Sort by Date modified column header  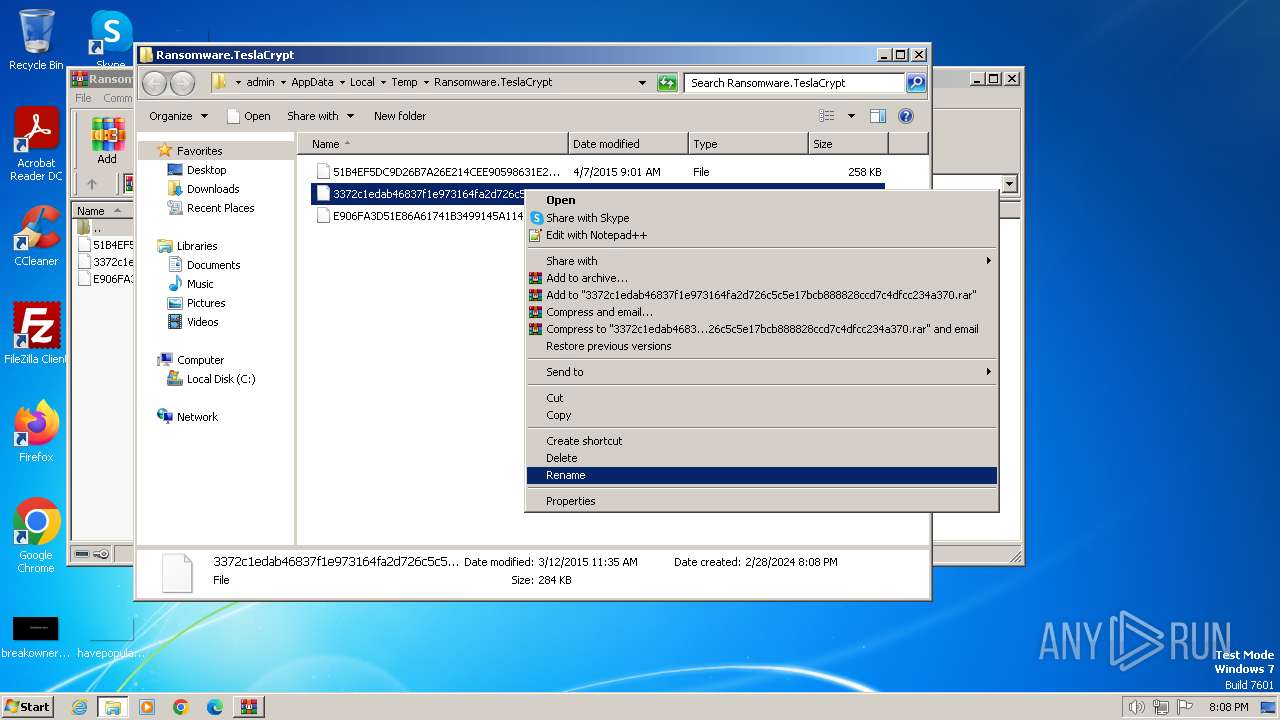point(628,144)
